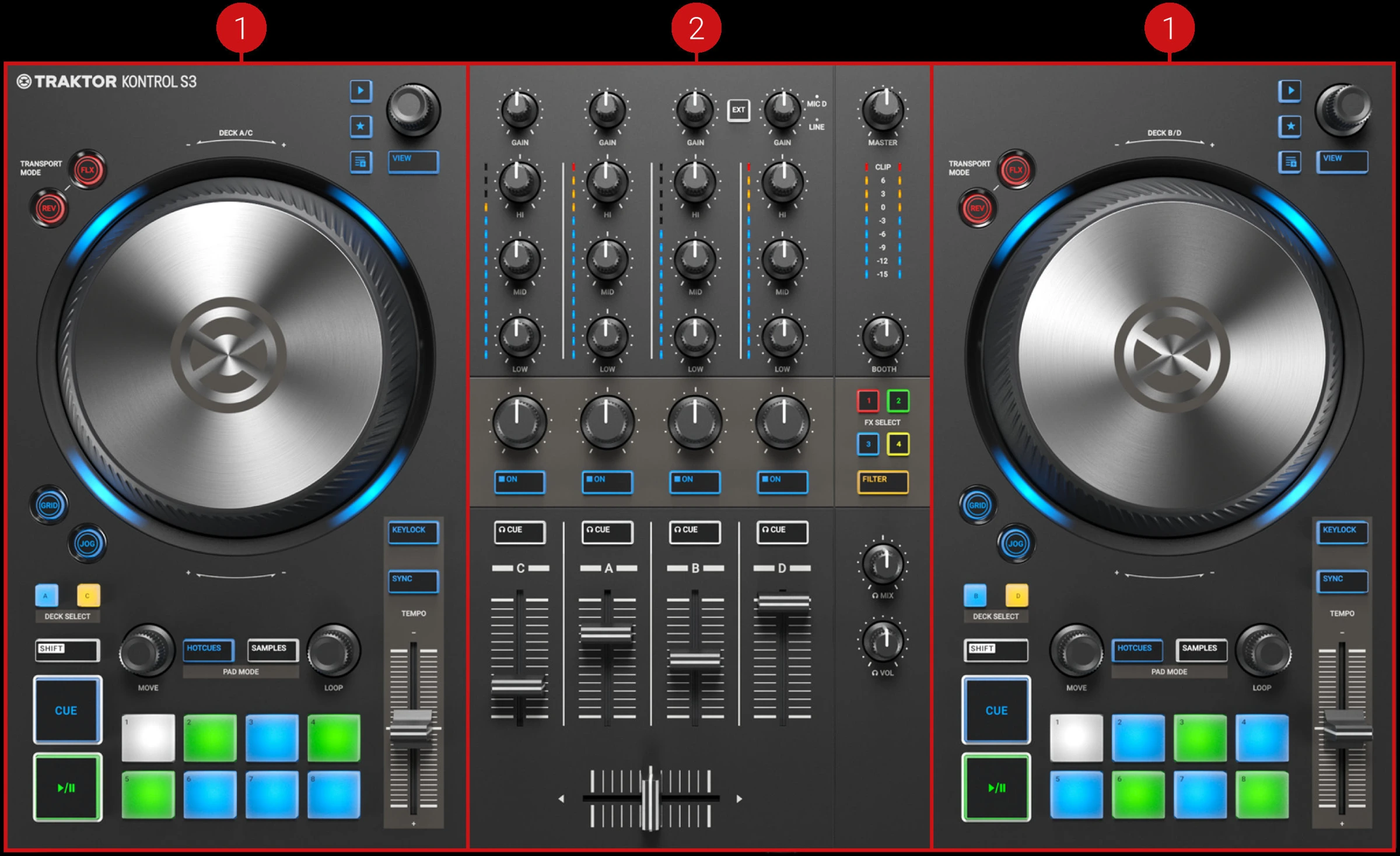1400x856 pixels.
Task: Click the left deck large CUE button
Action: (x=67, y=710)
